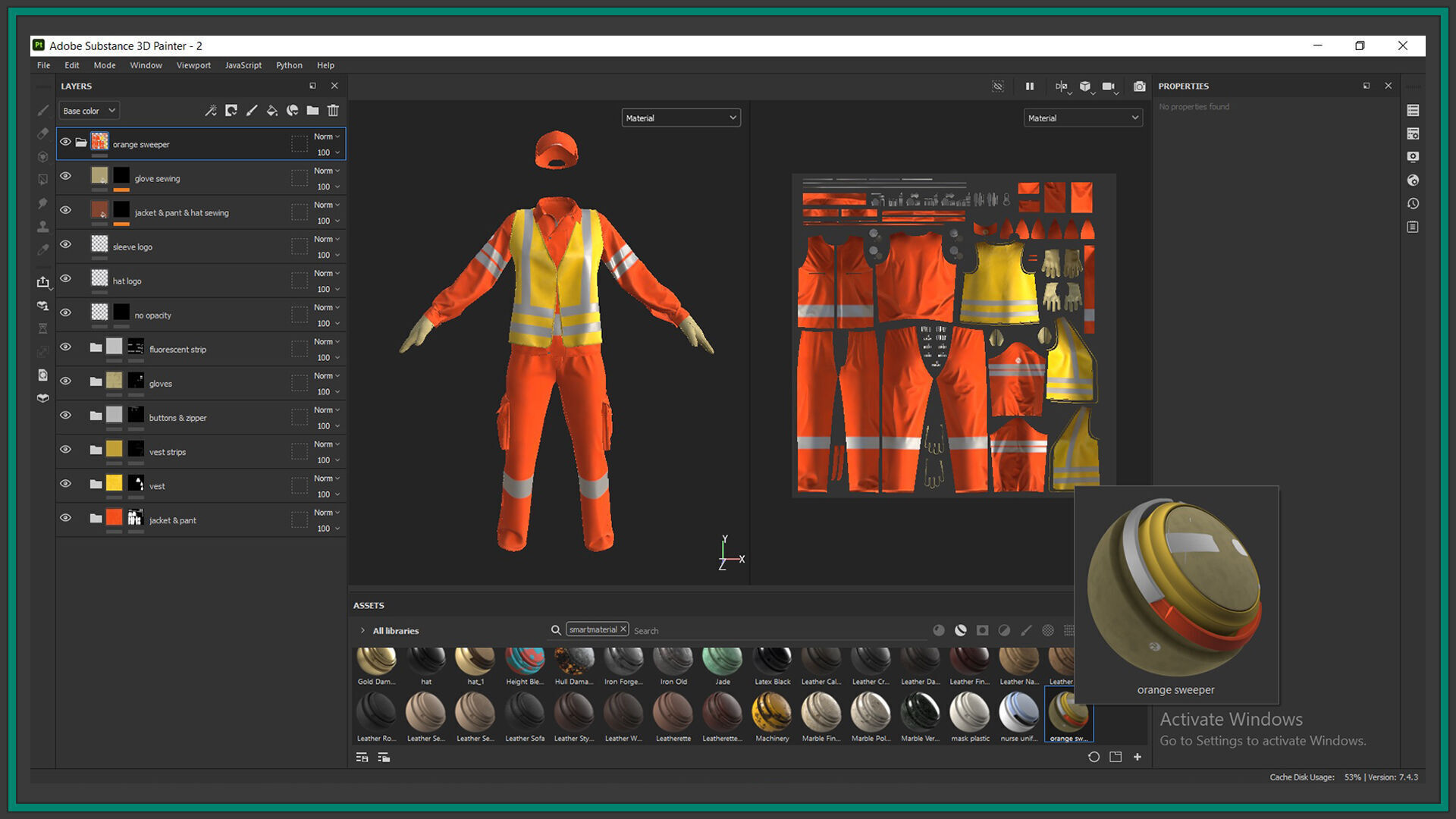Screen dimensions: 1456x819
Task: Open the File menu
Action: [44, 65]
